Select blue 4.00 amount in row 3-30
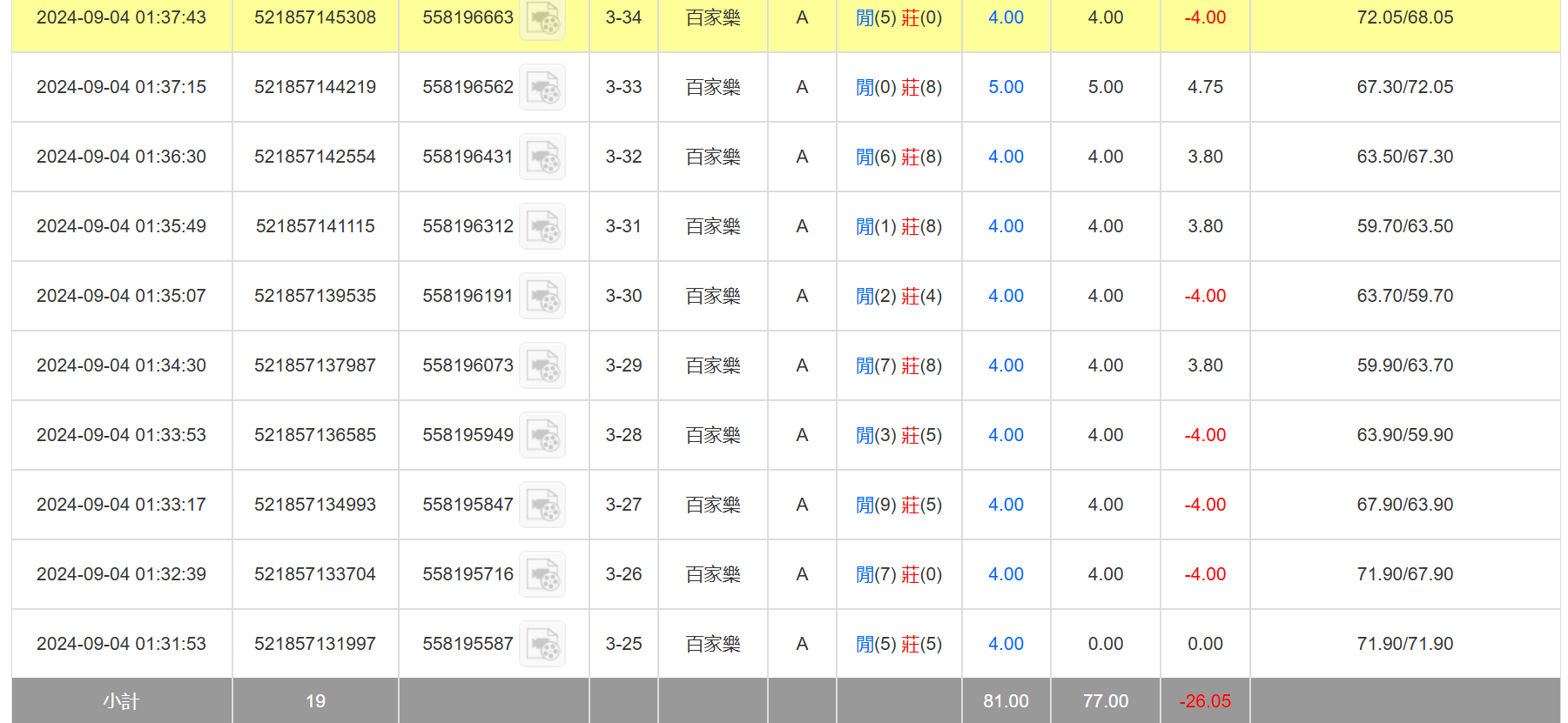Viewport: 1568px width, 723px height. (x=1006, y=296)
